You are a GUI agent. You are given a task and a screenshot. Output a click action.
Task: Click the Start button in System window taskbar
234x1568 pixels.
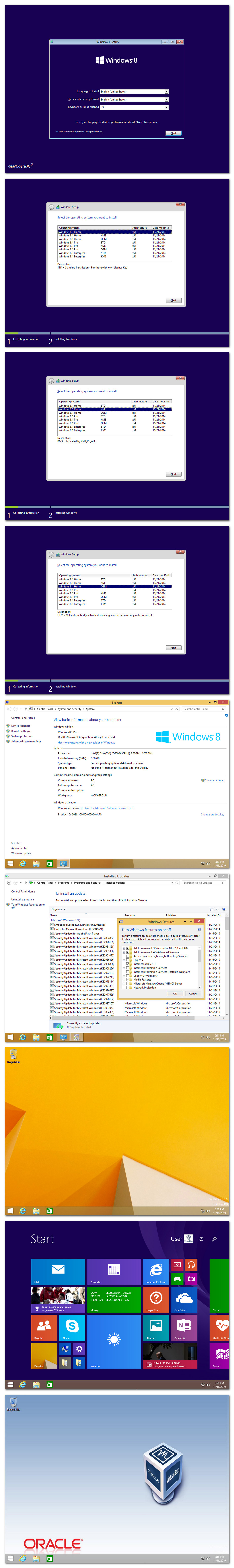(10, 863)
